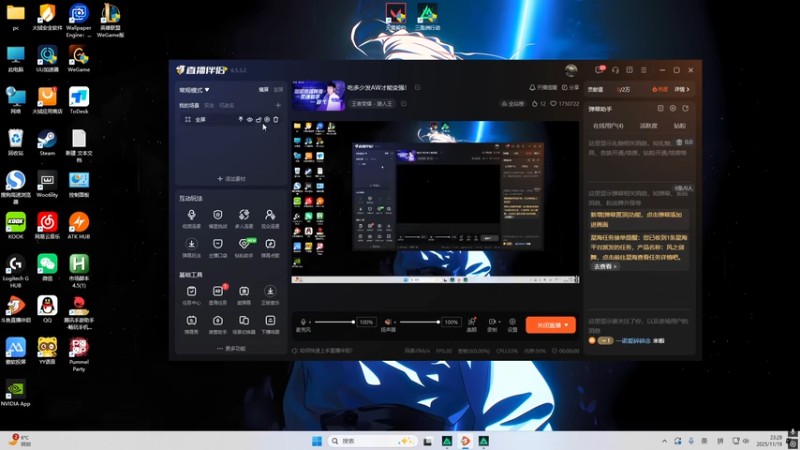The width and height of the screenshot is (800, 450).
Task: Delete the 全屏 source with the trash icon
Action: coord(276,119)
